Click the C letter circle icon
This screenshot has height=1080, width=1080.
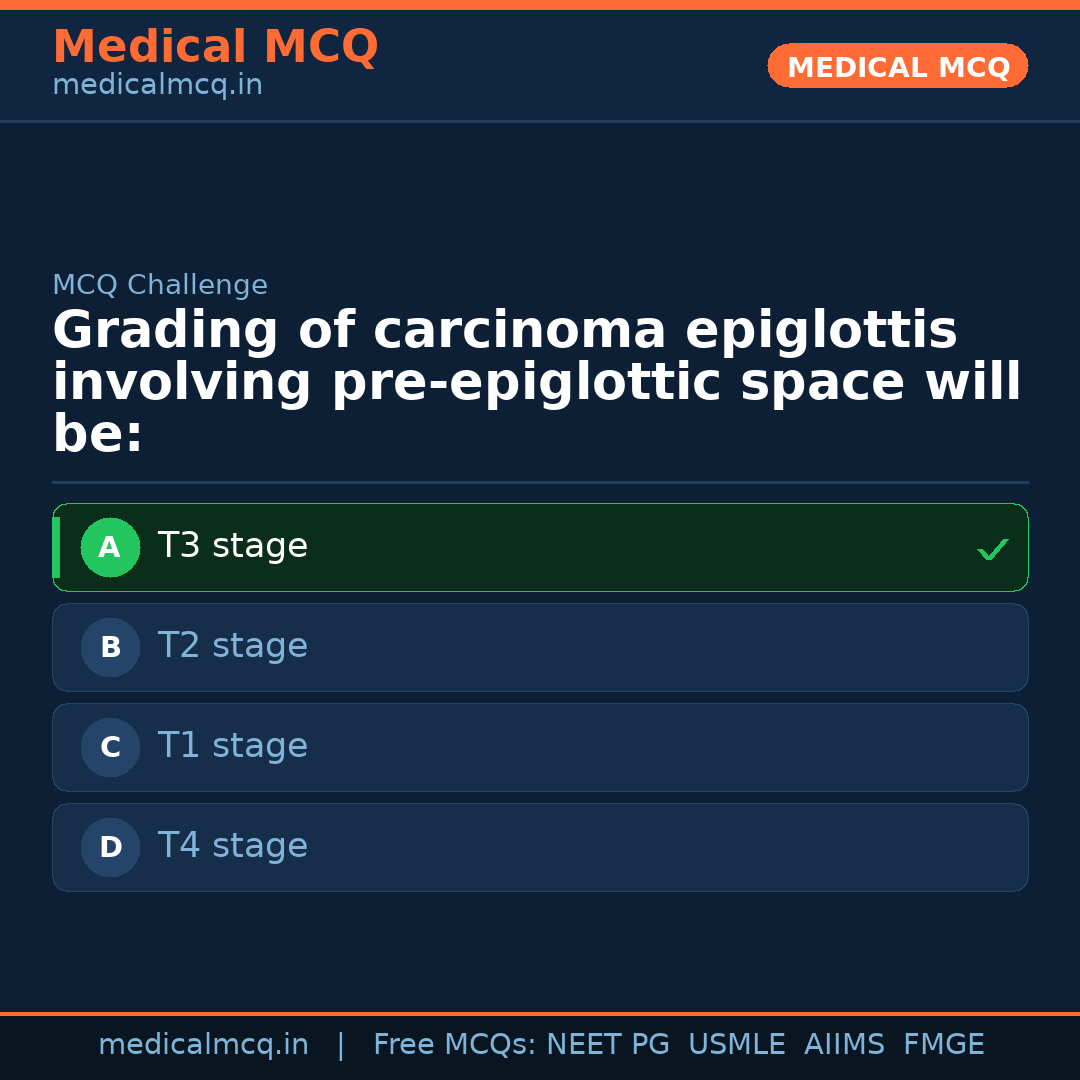pos(110,748)
